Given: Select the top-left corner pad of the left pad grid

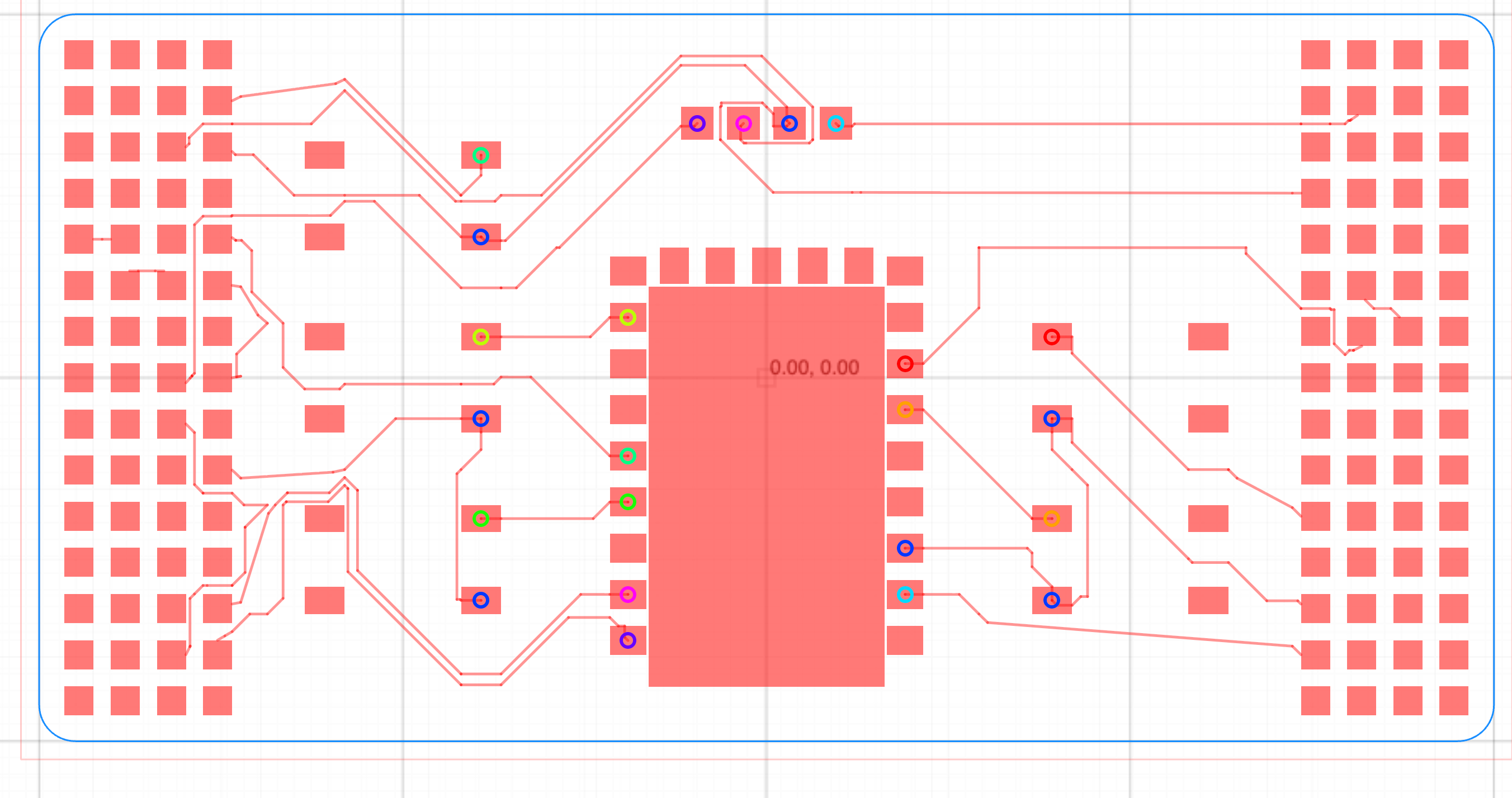Looking at the screenshot, I should (79, 55).
